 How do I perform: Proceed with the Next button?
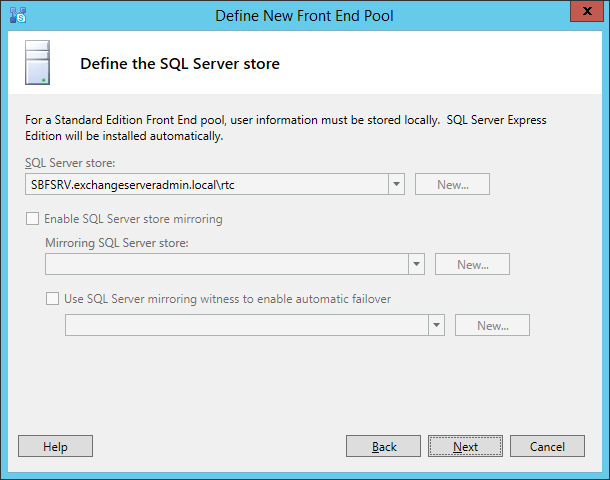pyautogui.click(x=465, y=446)
